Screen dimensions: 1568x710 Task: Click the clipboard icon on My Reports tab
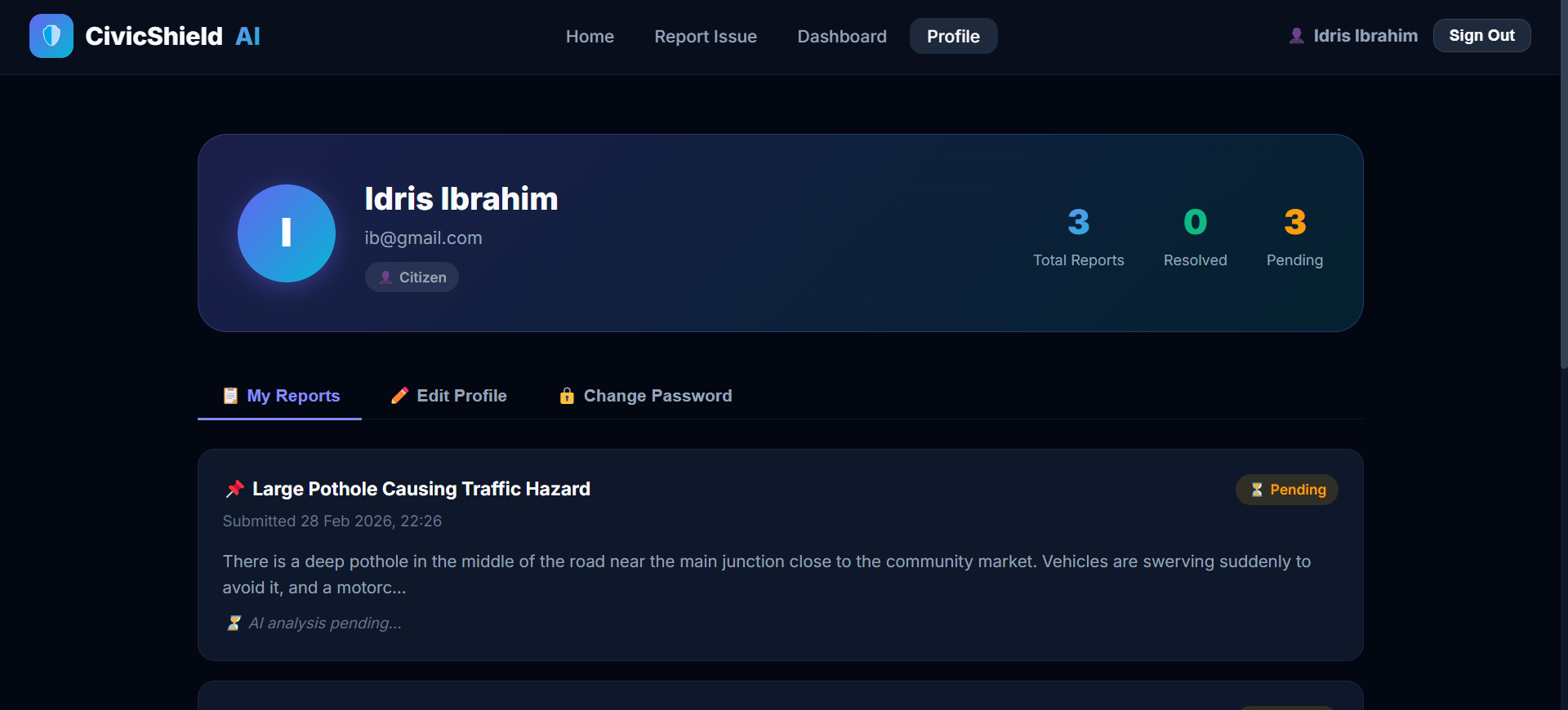[x=230, y=396]
